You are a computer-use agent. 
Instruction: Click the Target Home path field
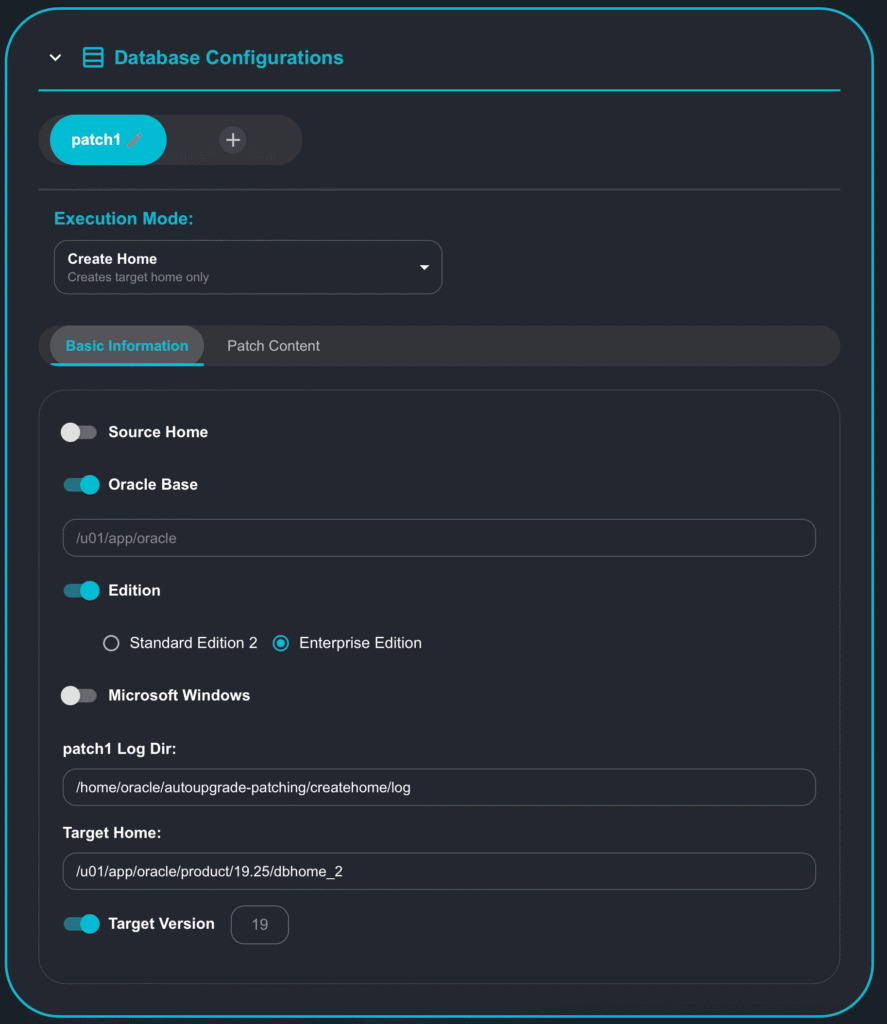(438, 871)
